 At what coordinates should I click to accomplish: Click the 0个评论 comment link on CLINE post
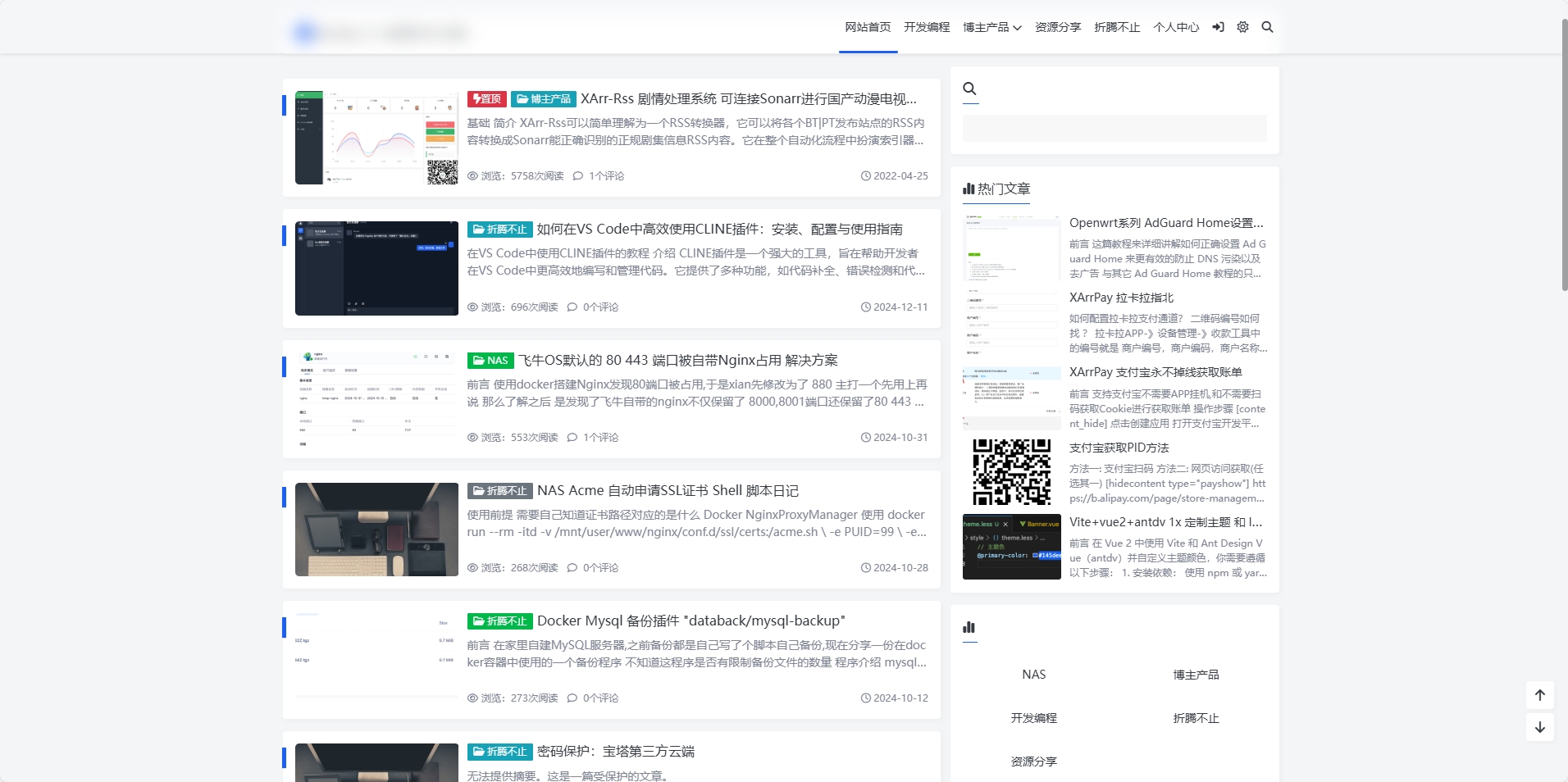click(x=593, y=307)
